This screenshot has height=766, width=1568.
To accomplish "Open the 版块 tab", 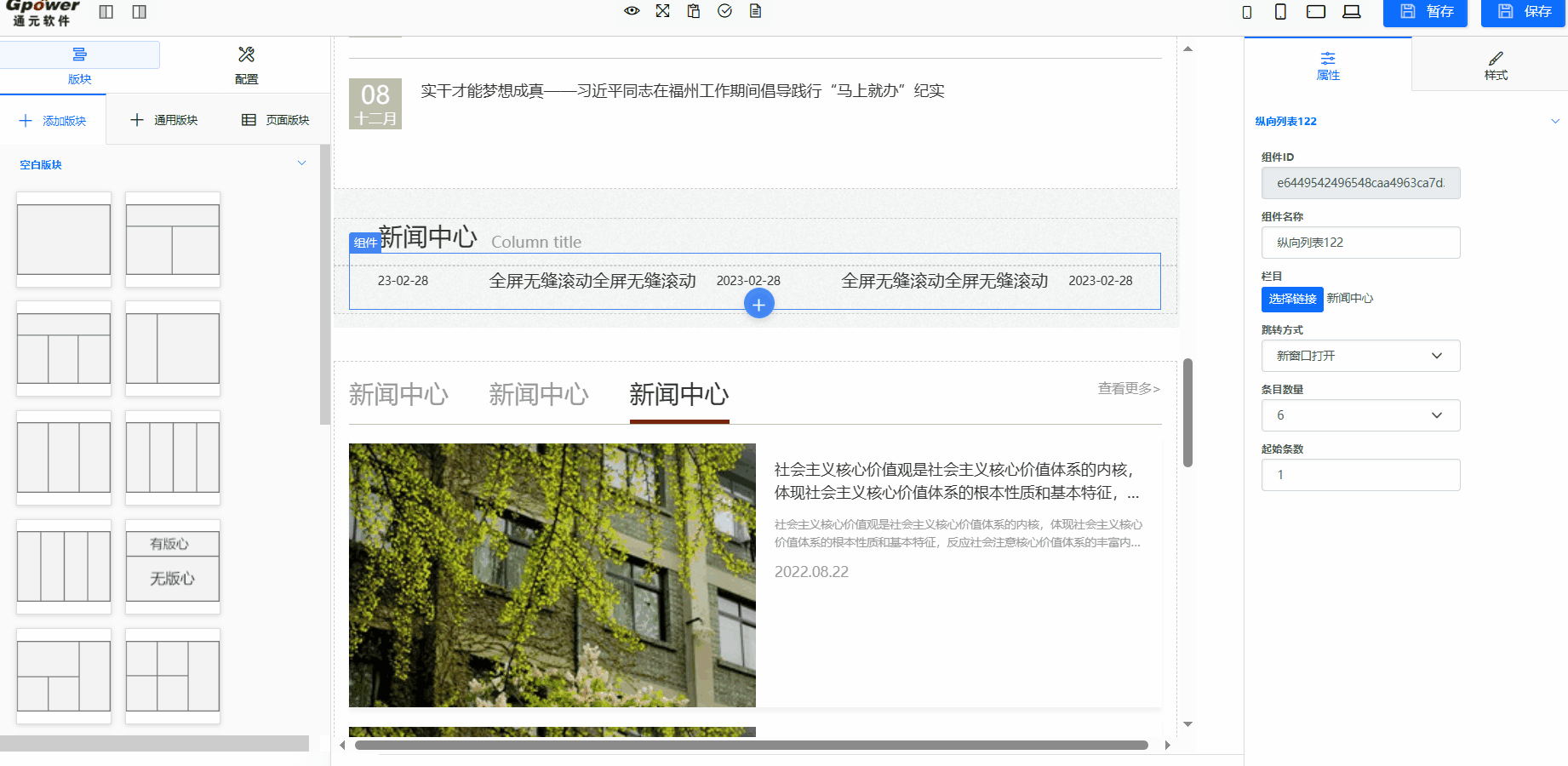I will click(80, 66).
